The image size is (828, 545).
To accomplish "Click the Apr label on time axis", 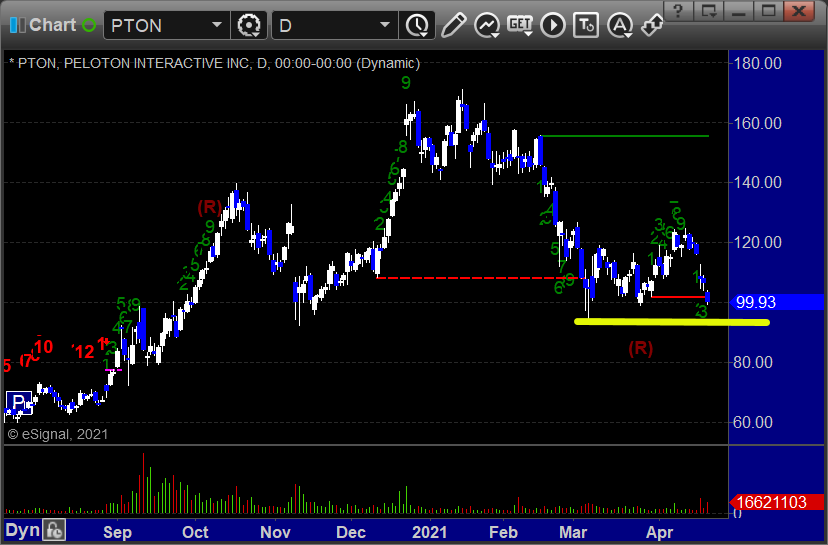I will click(660, 532).
